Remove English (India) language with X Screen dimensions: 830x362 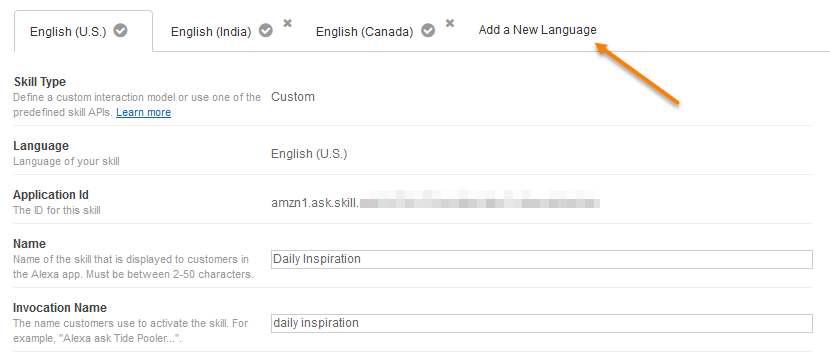[x=287, y=23]
